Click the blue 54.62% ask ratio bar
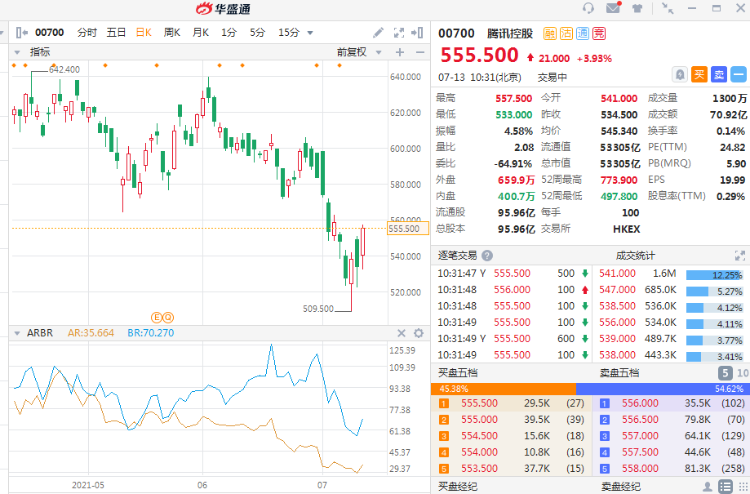 click(x=663, y=389)
